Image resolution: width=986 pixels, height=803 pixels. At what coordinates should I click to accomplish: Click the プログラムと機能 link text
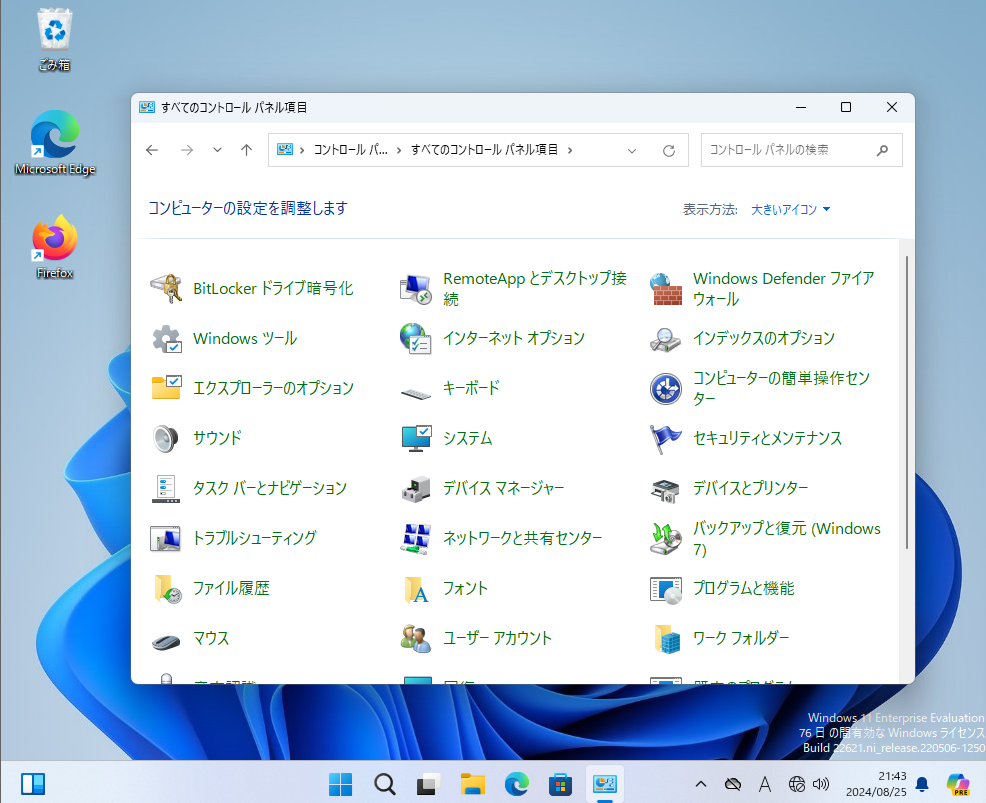click(x=743, y=589)
